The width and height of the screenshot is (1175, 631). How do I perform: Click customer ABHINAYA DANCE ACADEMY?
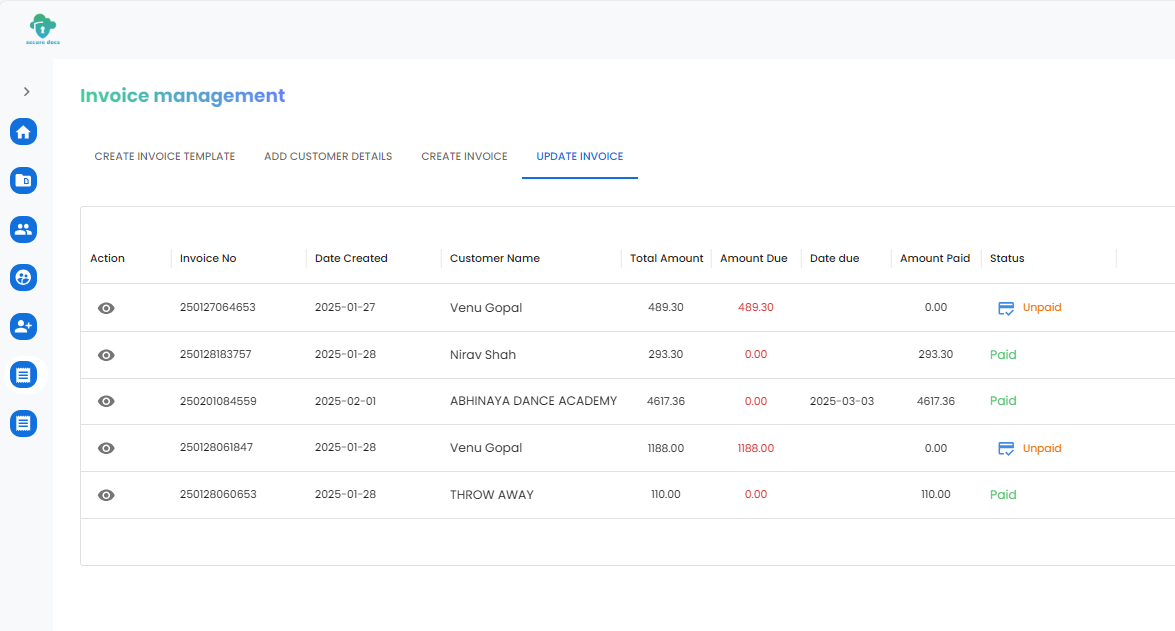pos(534,401)
